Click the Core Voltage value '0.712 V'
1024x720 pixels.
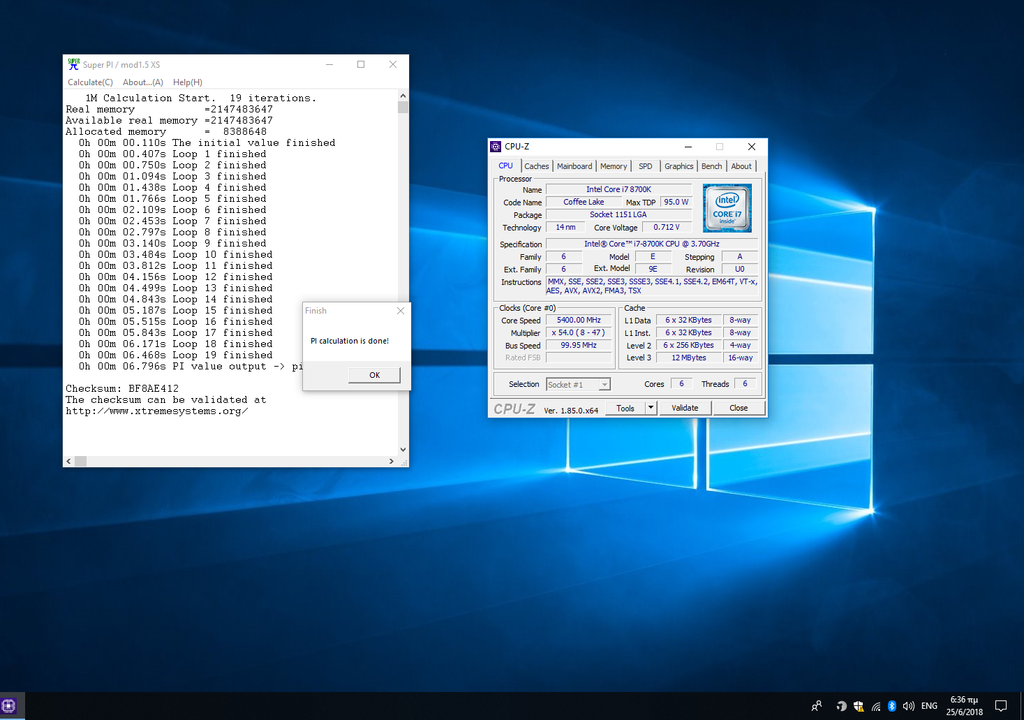coord(667,227)
